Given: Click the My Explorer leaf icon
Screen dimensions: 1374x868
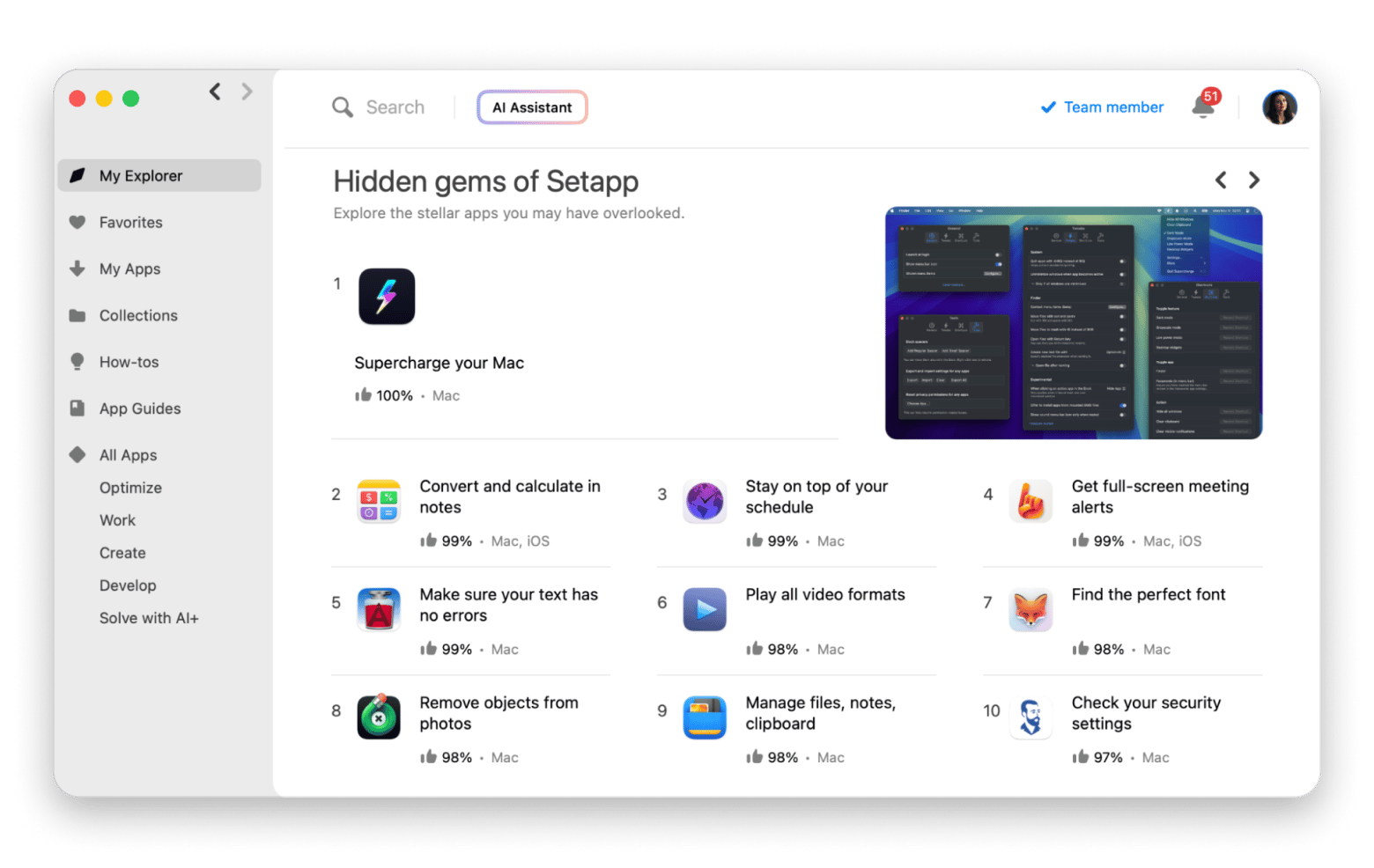Looking at the screenshot, I should pos(78,175).
